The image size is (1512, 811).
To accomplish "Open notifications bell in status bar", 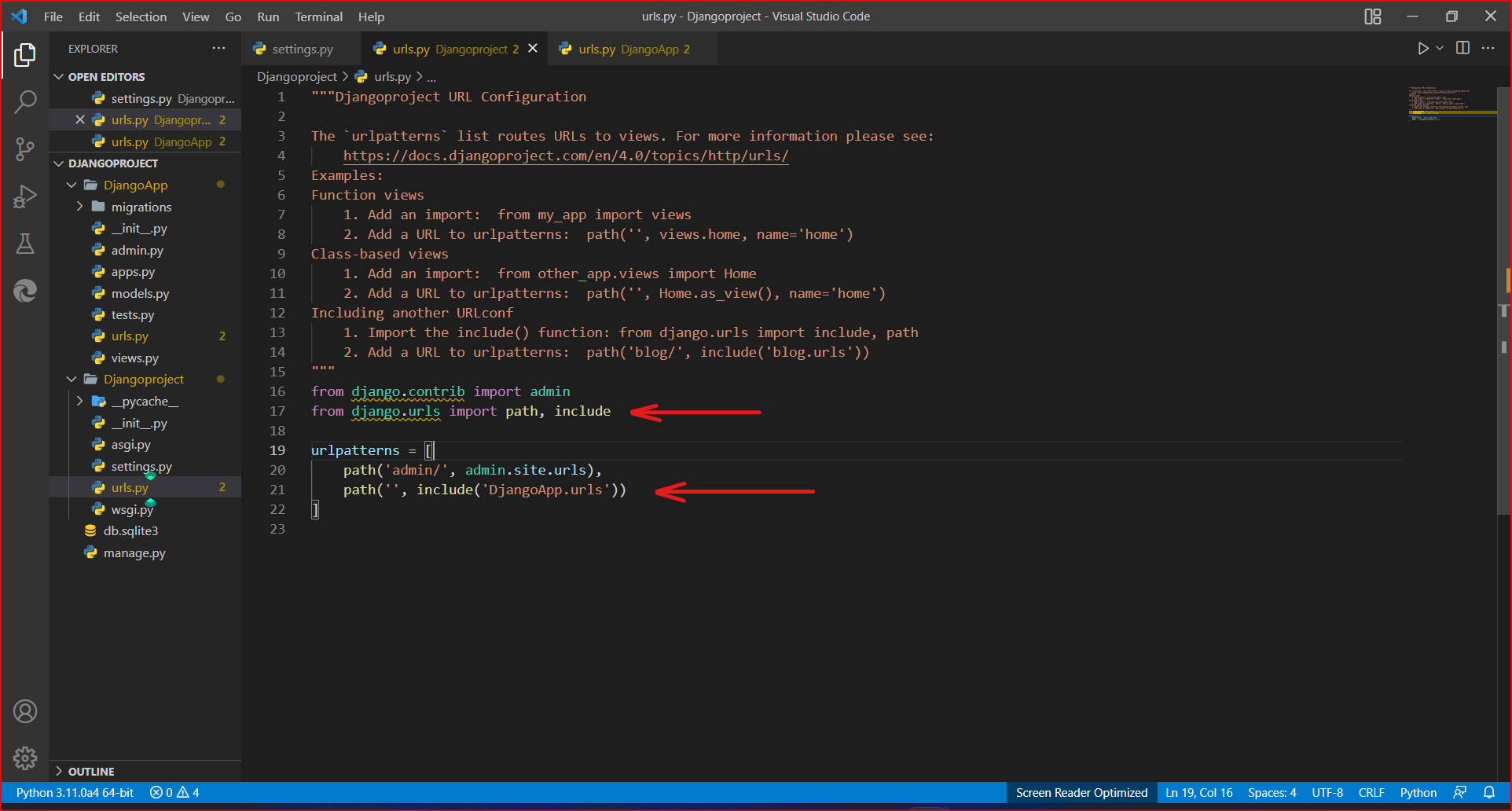I will click(x=1489, y=792).
